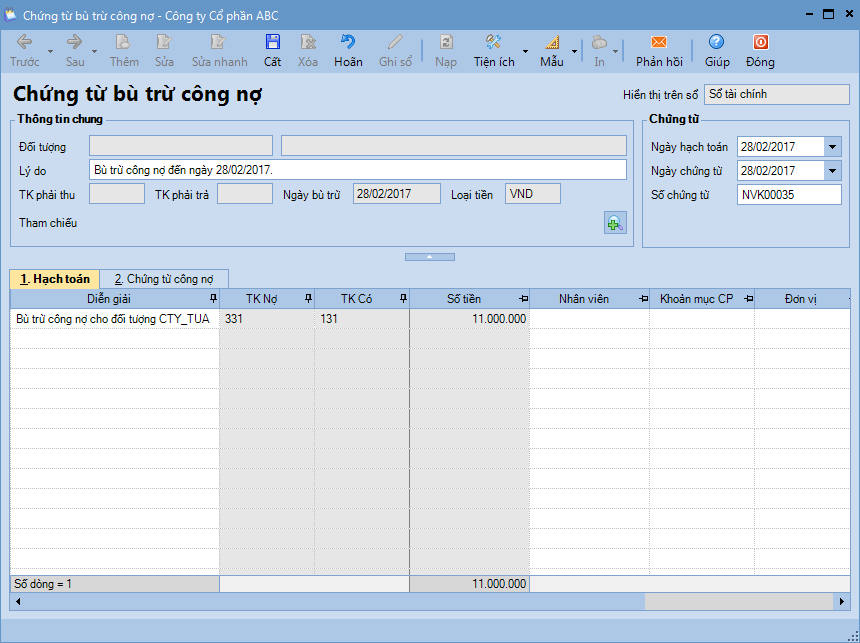
Task: Collapse the general information panel
Action: click(x=428, y=257)
